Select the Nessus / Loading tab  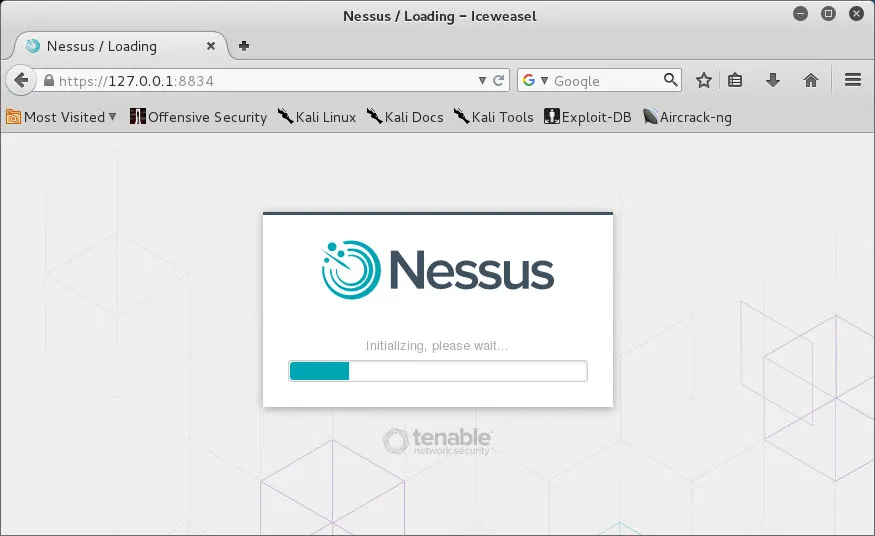pyautogui.click(x=120, y=46)
